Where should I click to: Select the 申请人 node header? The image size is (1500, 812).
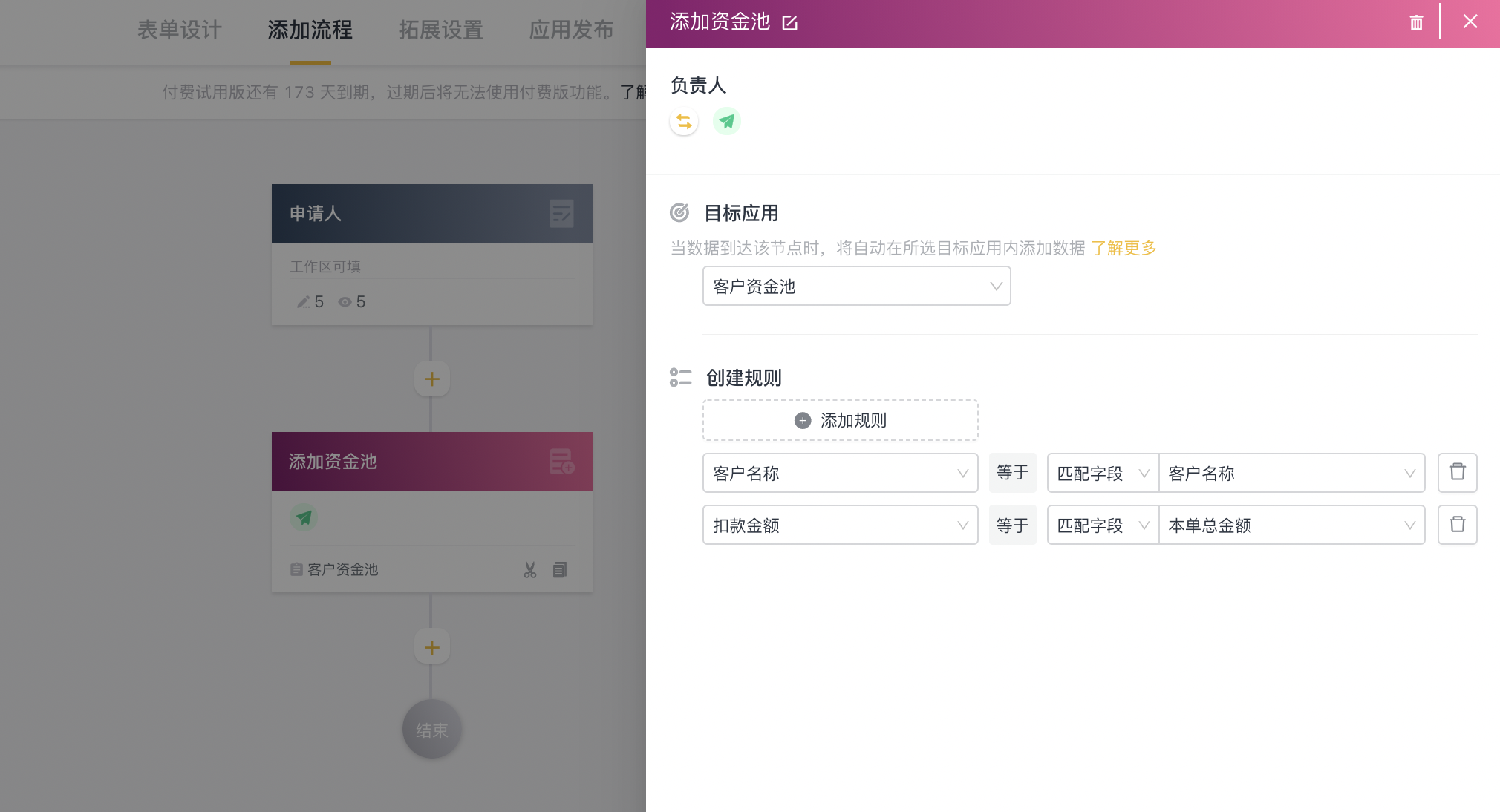pyautogui.click(x=432, y=214)
